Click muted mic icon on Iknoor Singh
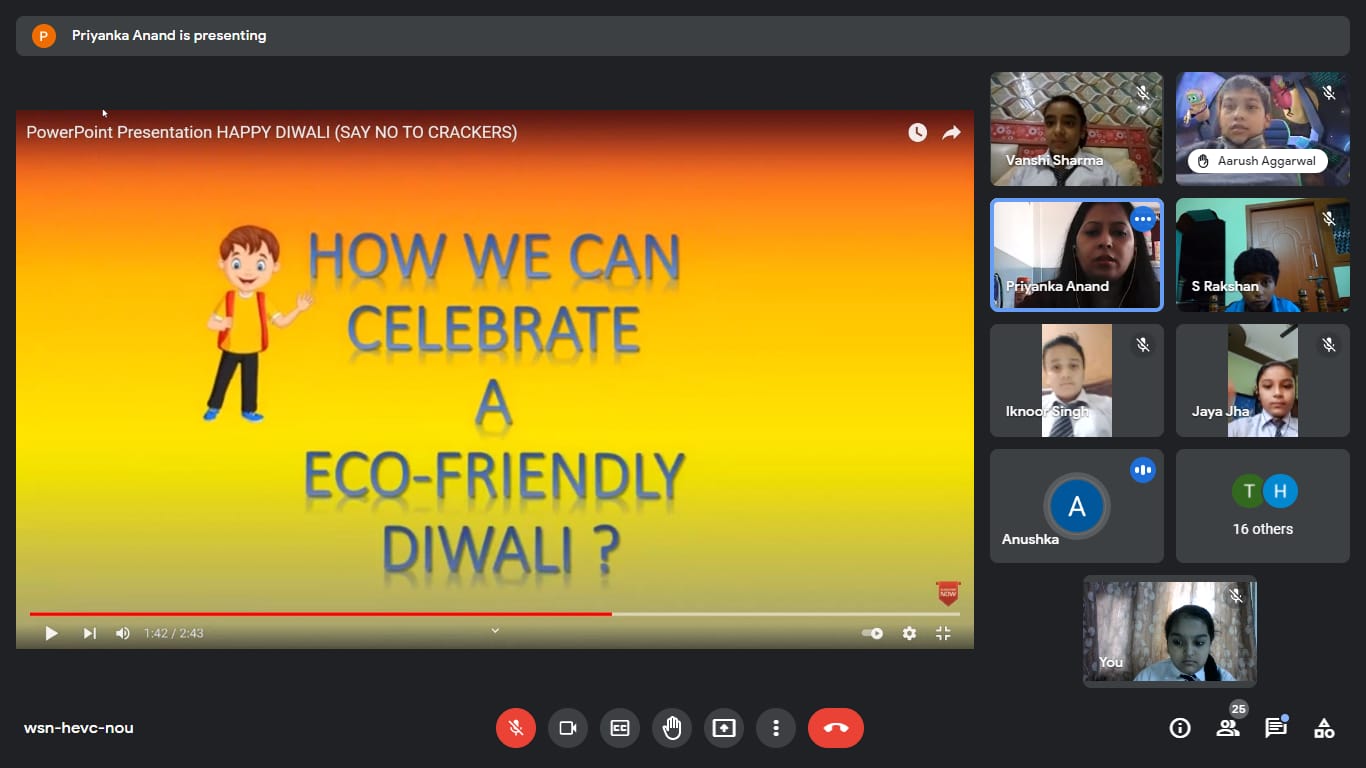Image resolution: width=1366 pixels, height=768 pixels. pyautogui.click(x=1143, y=345)
